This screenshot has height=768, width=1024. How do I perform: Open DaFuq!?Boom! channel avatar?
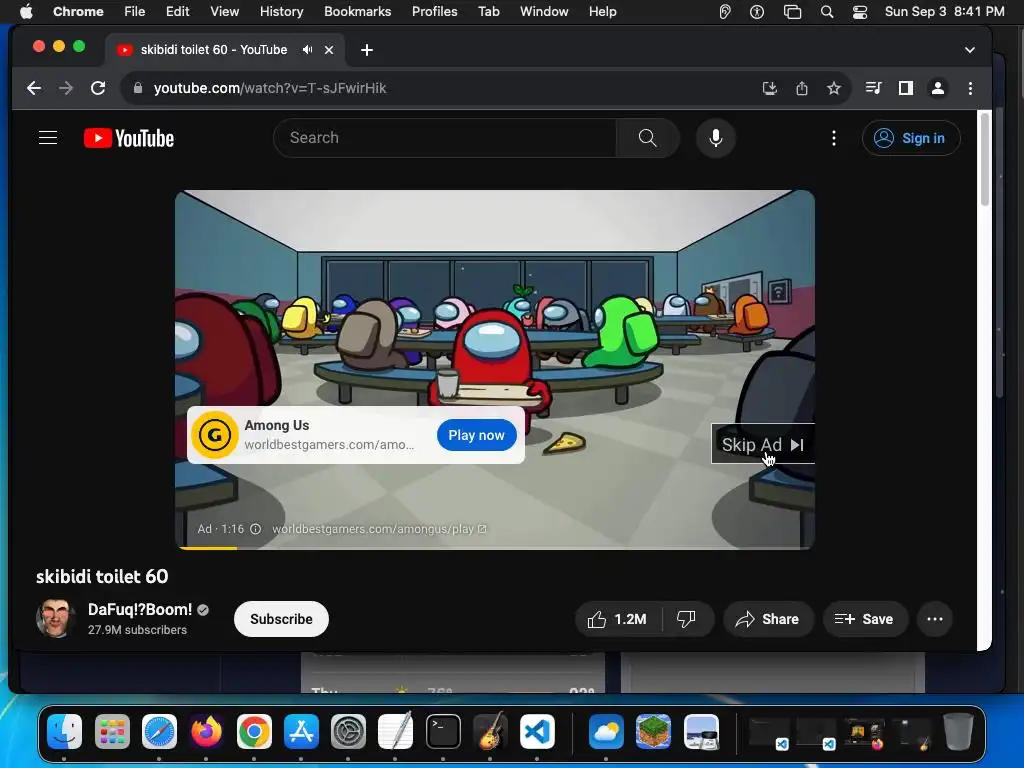point(56,618)
